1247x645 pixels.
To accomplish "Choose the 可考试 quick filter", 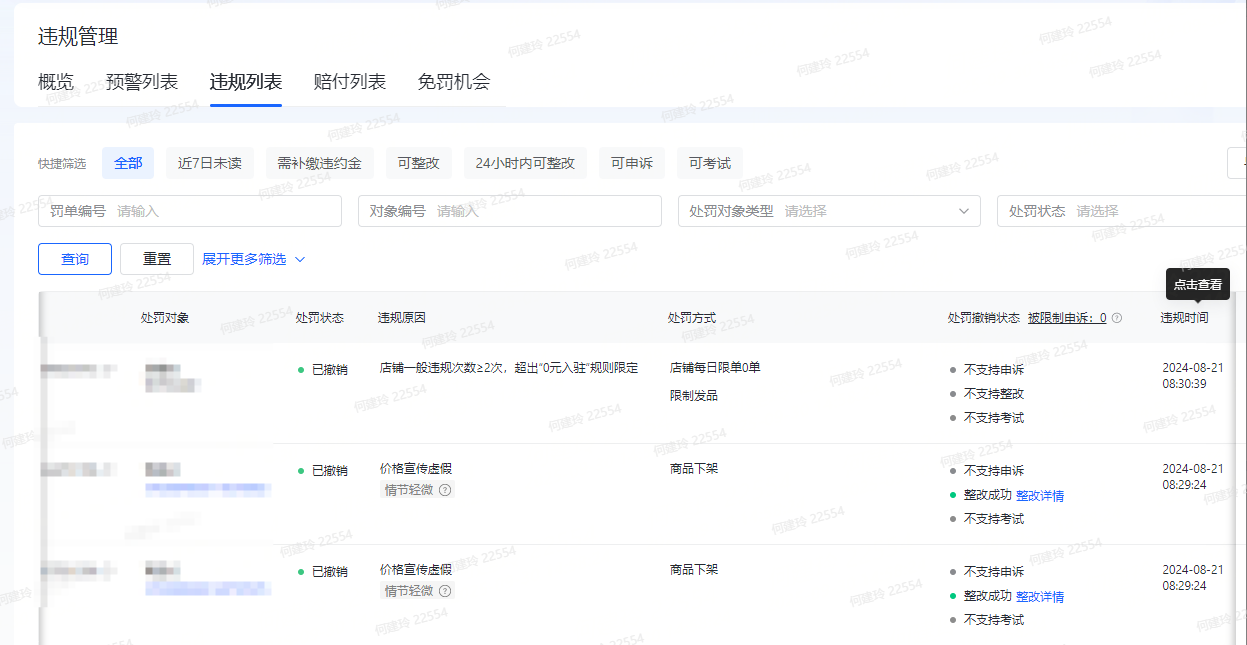I will coord(710,163).
